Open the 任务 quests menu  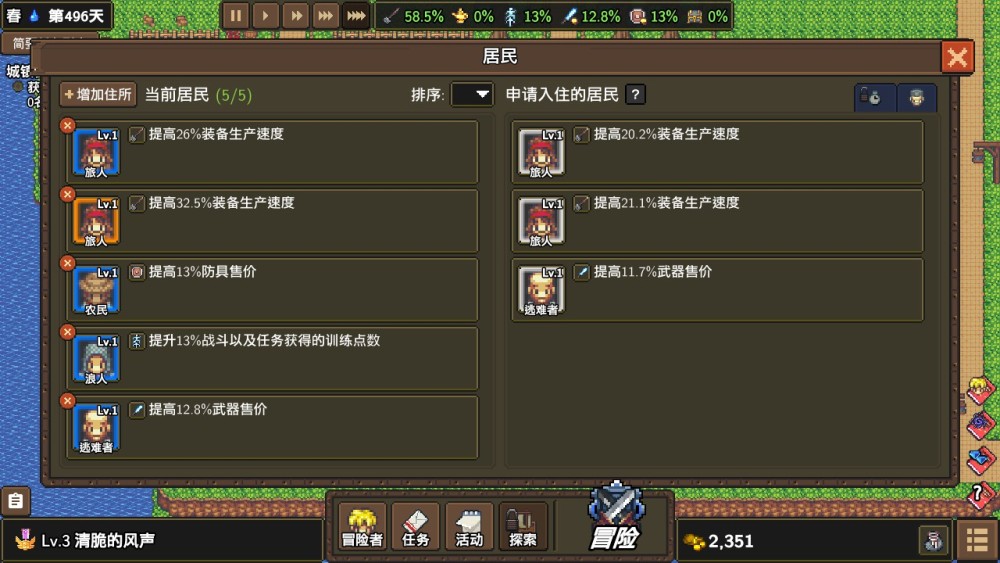(416, 527)
